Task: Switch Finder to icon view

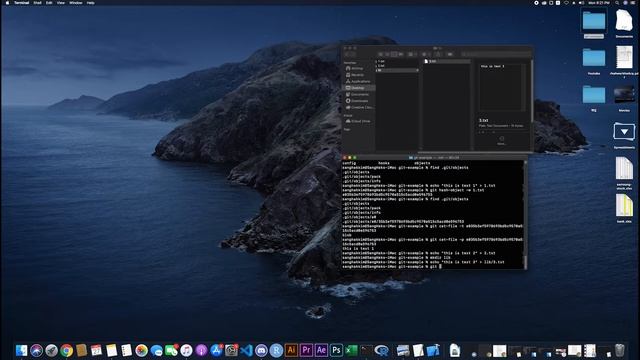Action: pyautogui.click(x=381, y=54)
